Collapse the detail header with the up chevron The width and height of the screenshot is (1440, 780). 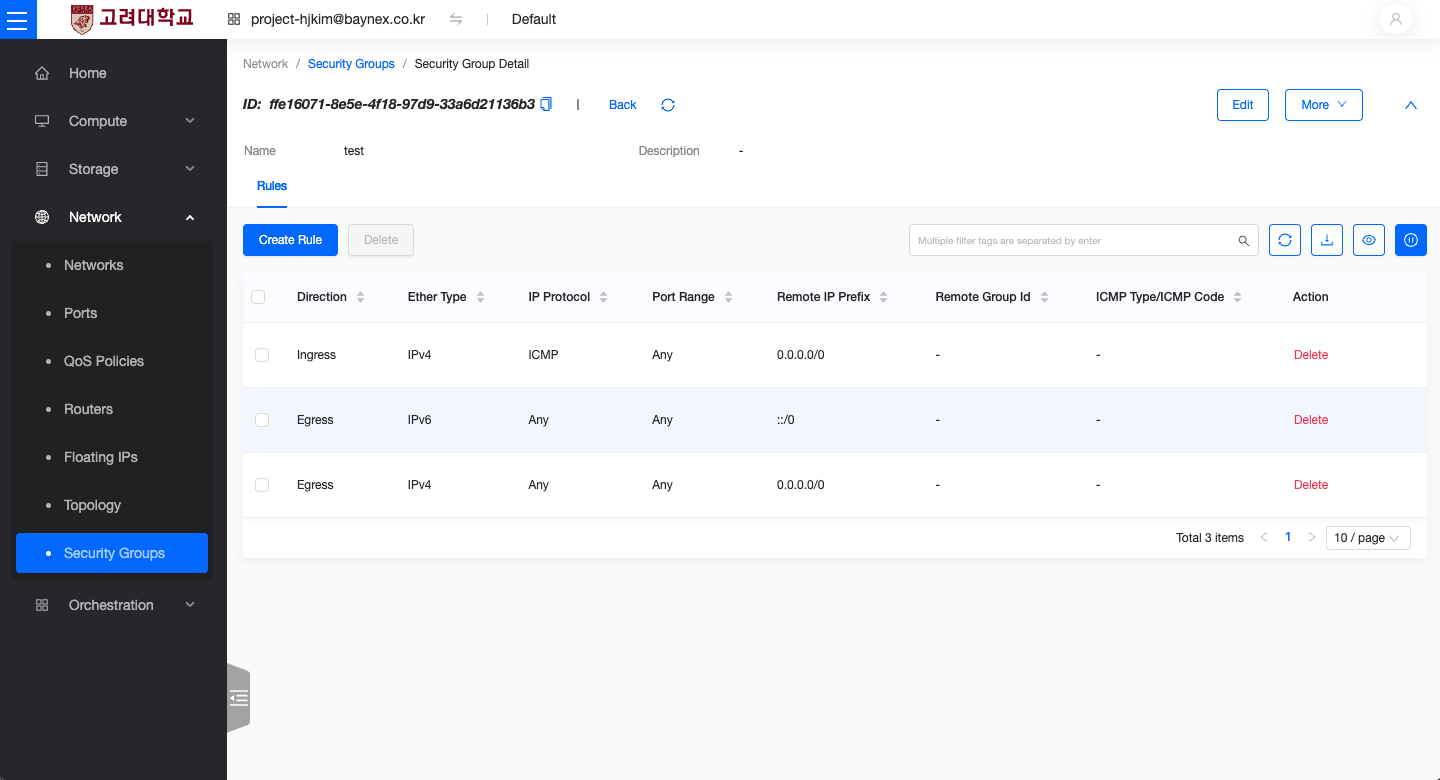click(1411, 105)
